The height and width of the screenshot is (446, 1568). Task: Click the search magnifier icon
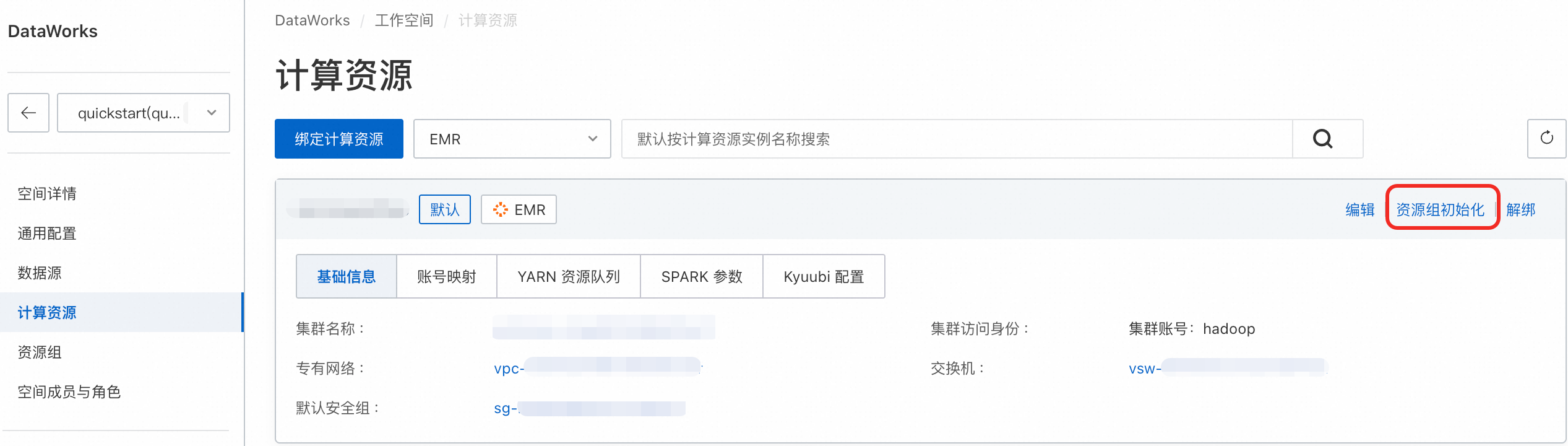[x=1322, y=139]
